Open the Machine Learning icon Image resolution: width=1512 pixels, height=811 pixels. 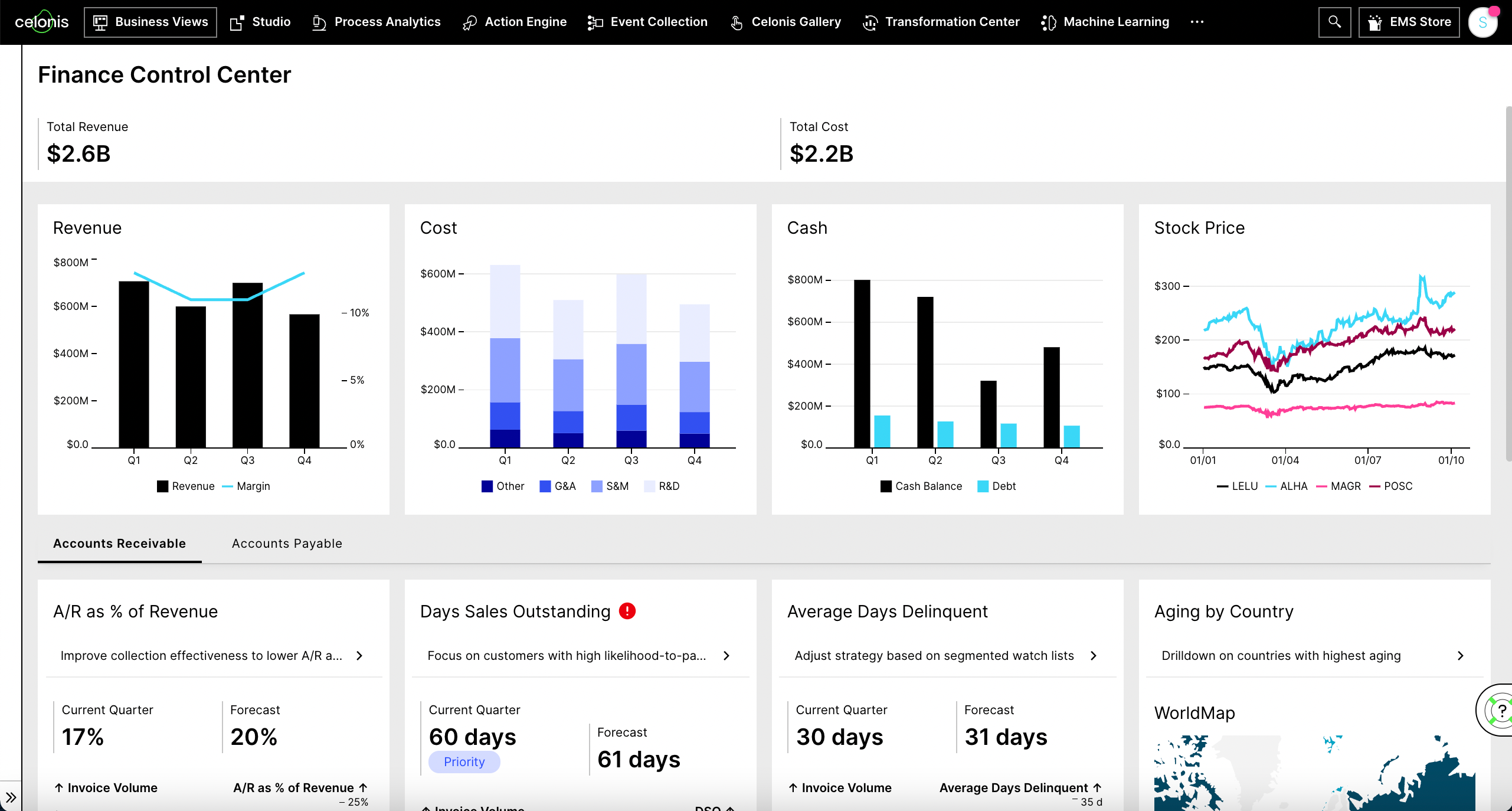tap(1049, 22)
